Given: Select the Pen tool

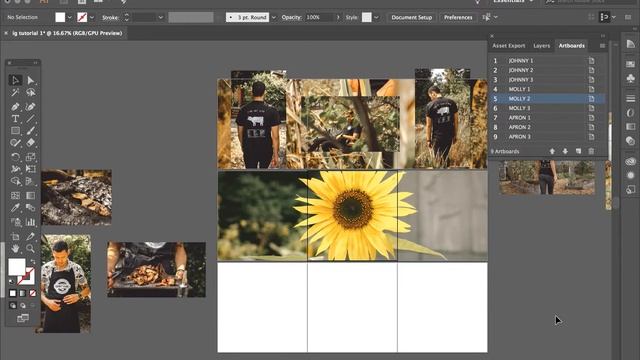Looking at the screenshot, I should [x=16, y=107].
